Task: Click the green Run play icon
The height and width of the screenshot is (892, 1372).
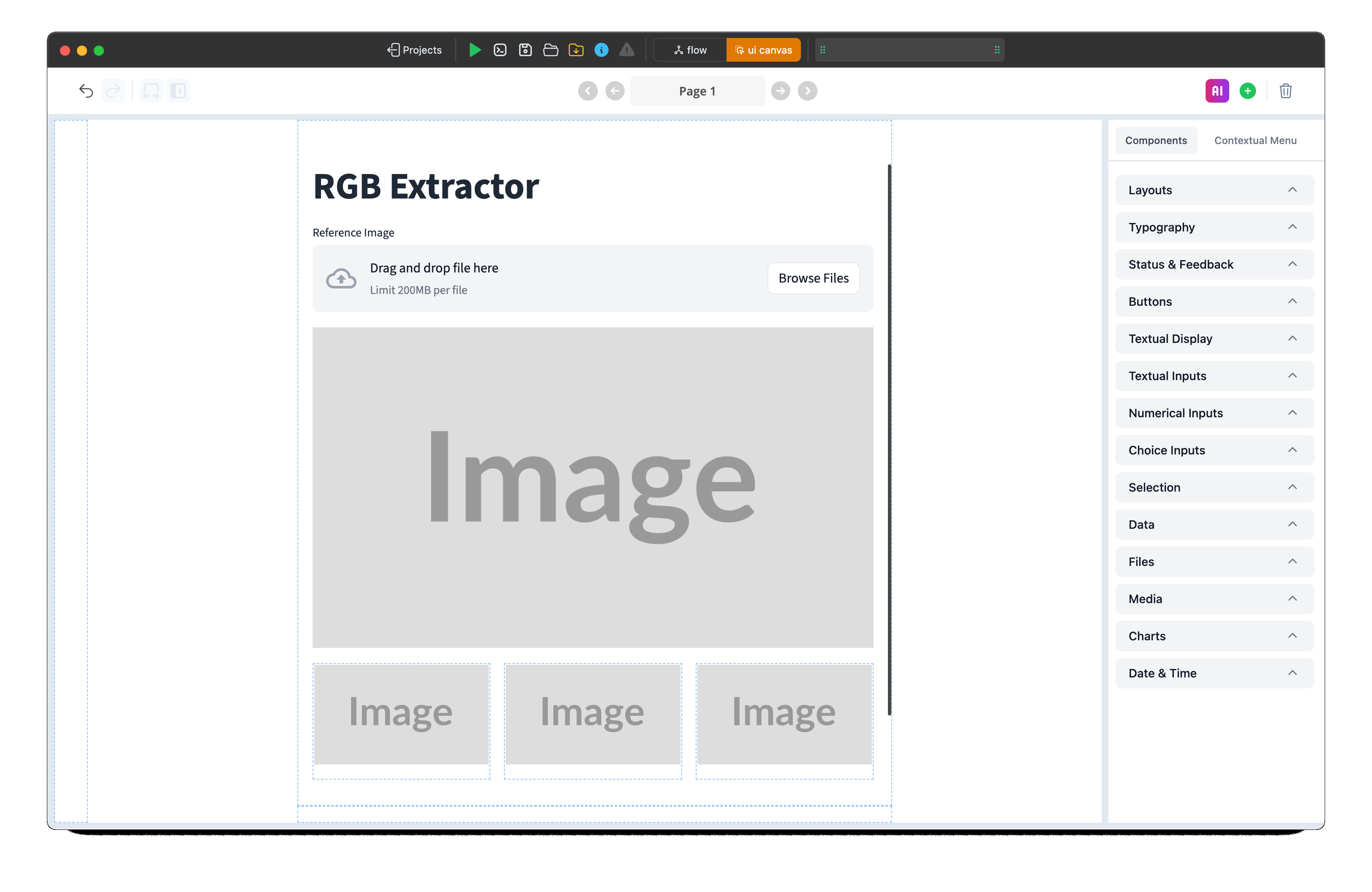Action: pos(474,50)
